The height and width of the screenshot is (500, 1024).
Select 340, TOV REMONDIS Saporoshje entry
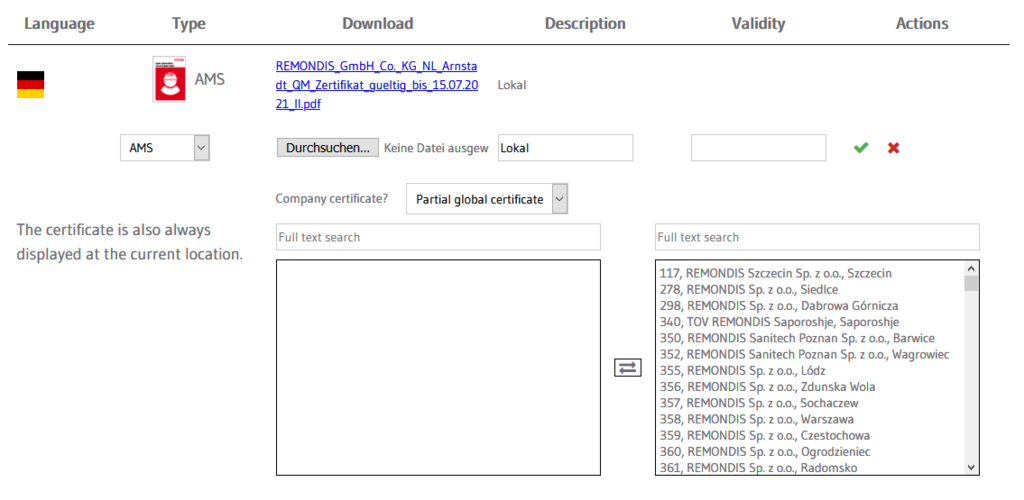pyautogui.click(x=780, y=322)
